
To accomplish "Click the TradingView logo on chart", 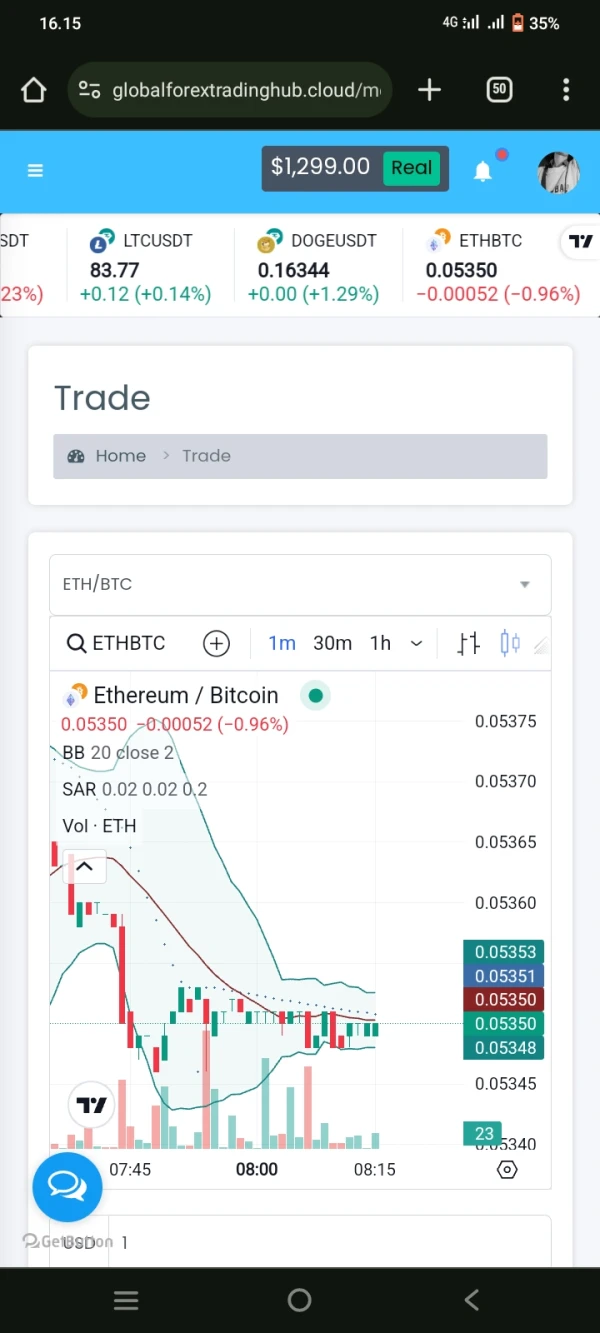I will pos(91,1105).
